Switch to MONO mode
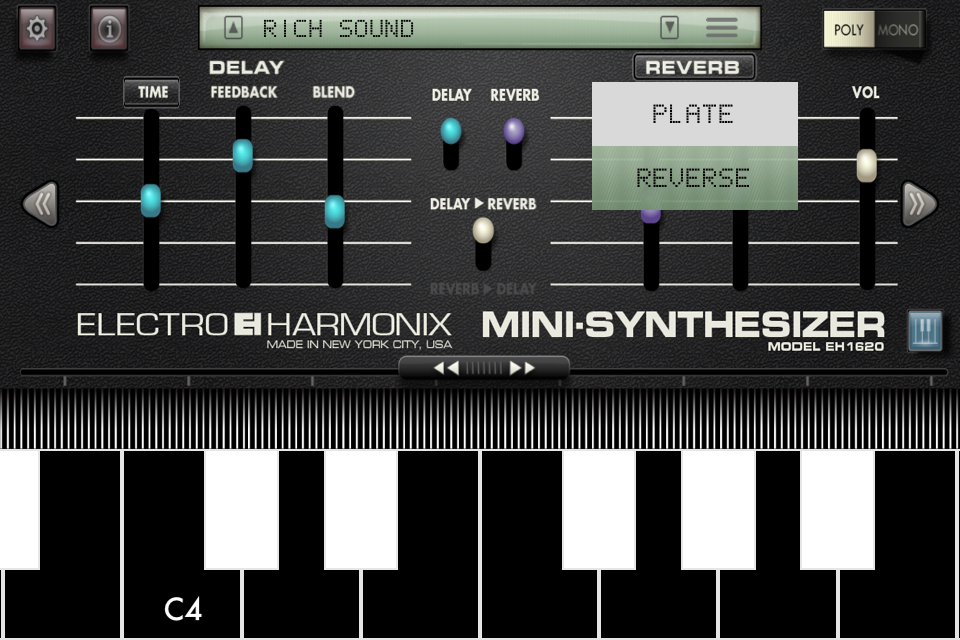 pos(898,29)
